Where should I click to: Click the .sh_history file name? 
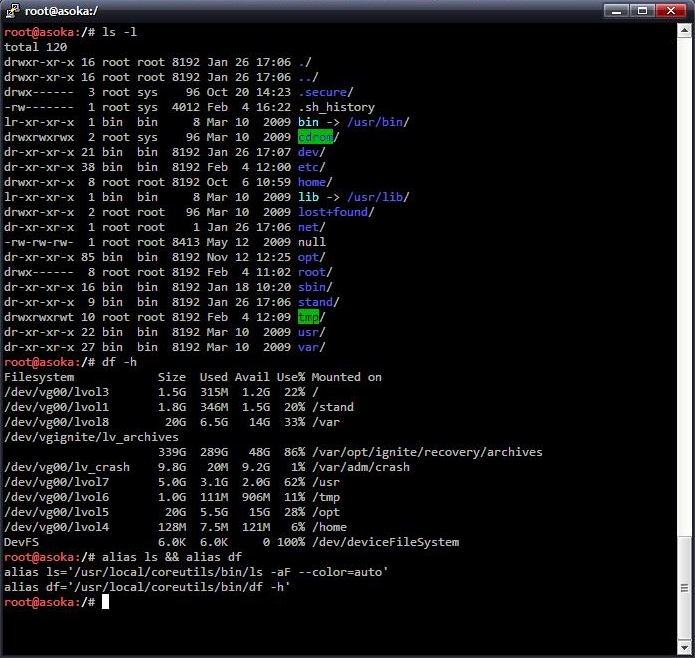click(x=336, y=107)
